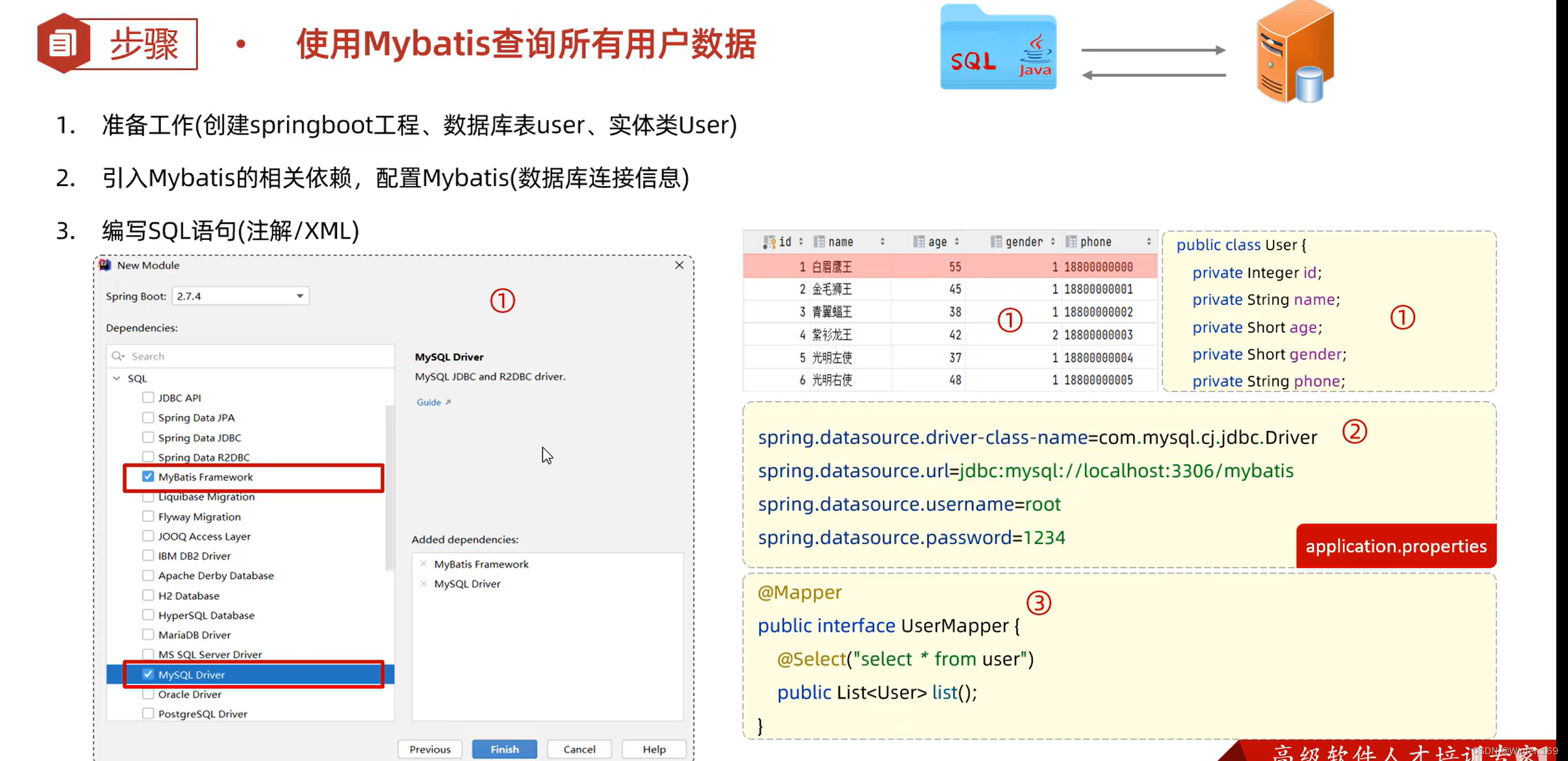The height and width of the screenshot is (761, 1568).
Task: Click the search magnifier icon in dependencies
Action: point(118,356)
